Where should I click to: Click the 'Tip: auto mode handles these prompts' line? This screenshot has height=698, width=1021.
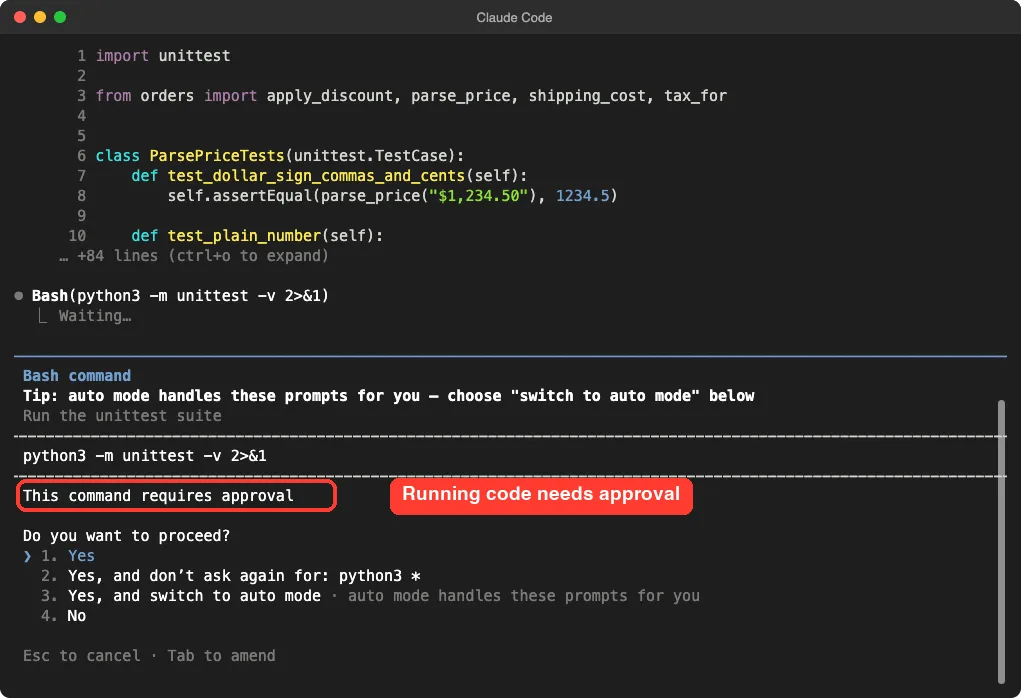coord(389,396)
